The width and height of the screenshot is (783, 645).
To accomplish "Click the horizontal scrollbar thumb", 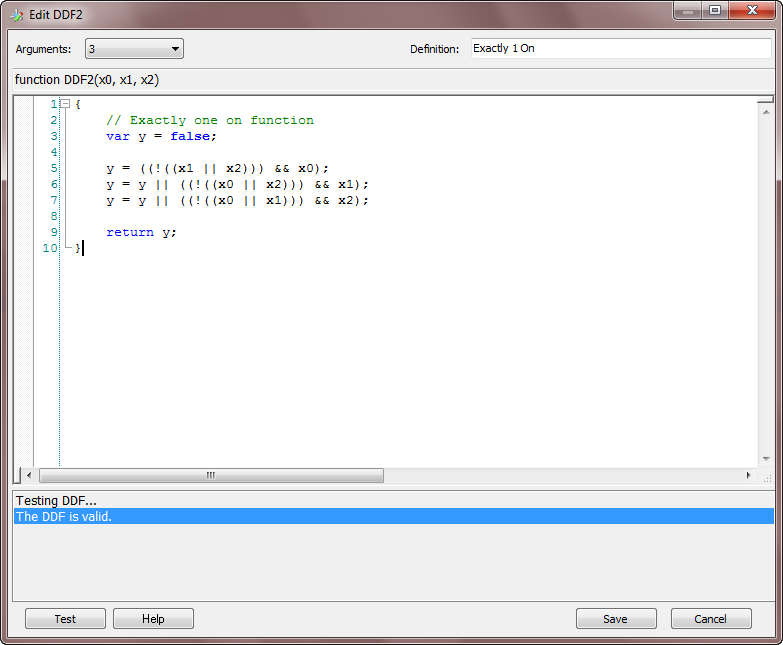I will [210, 476].
